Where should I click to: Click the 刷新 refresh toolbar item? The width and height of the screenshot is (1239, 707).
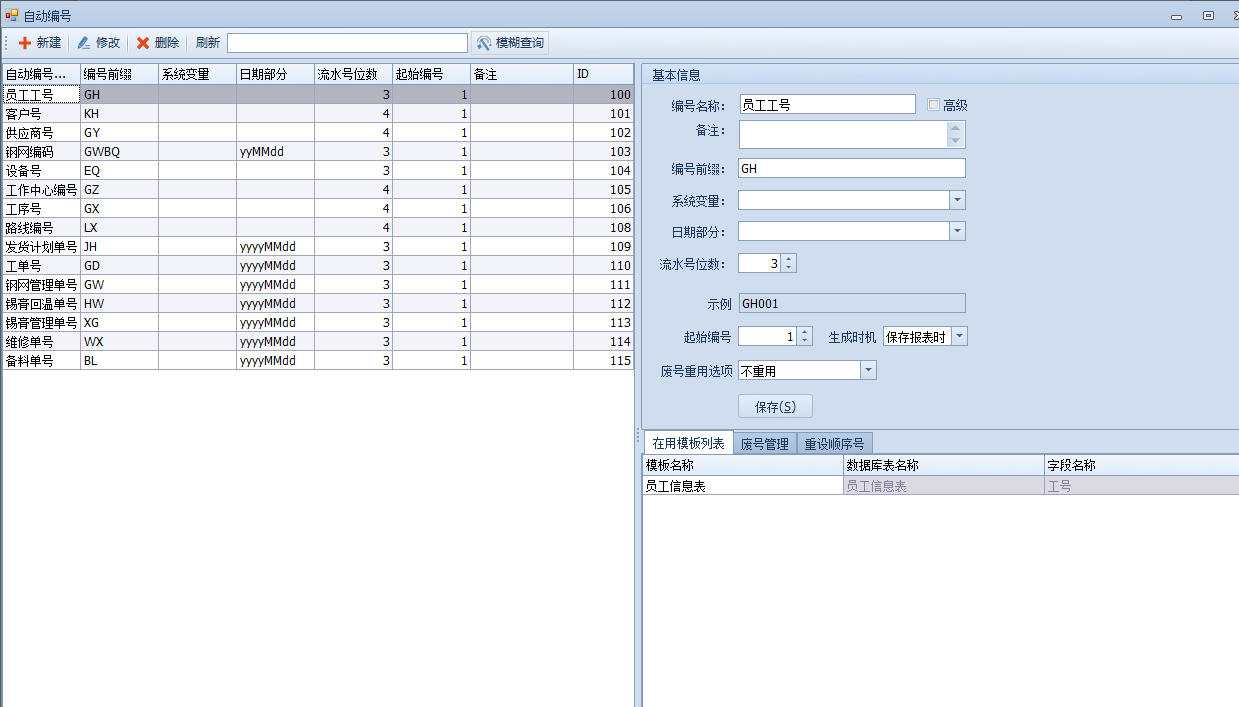pyautogui.click(x=207, y=43)
